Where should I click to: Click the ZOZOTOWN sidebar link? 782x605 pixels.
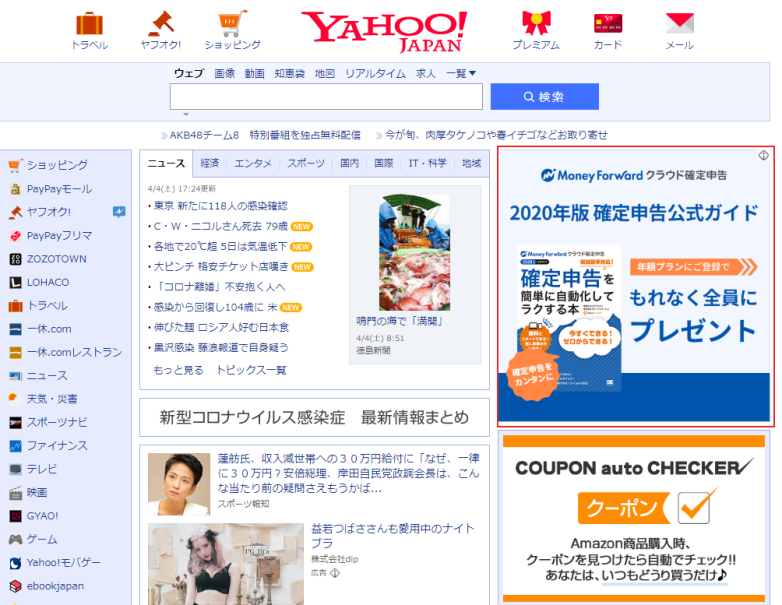(x=56, y=259)
